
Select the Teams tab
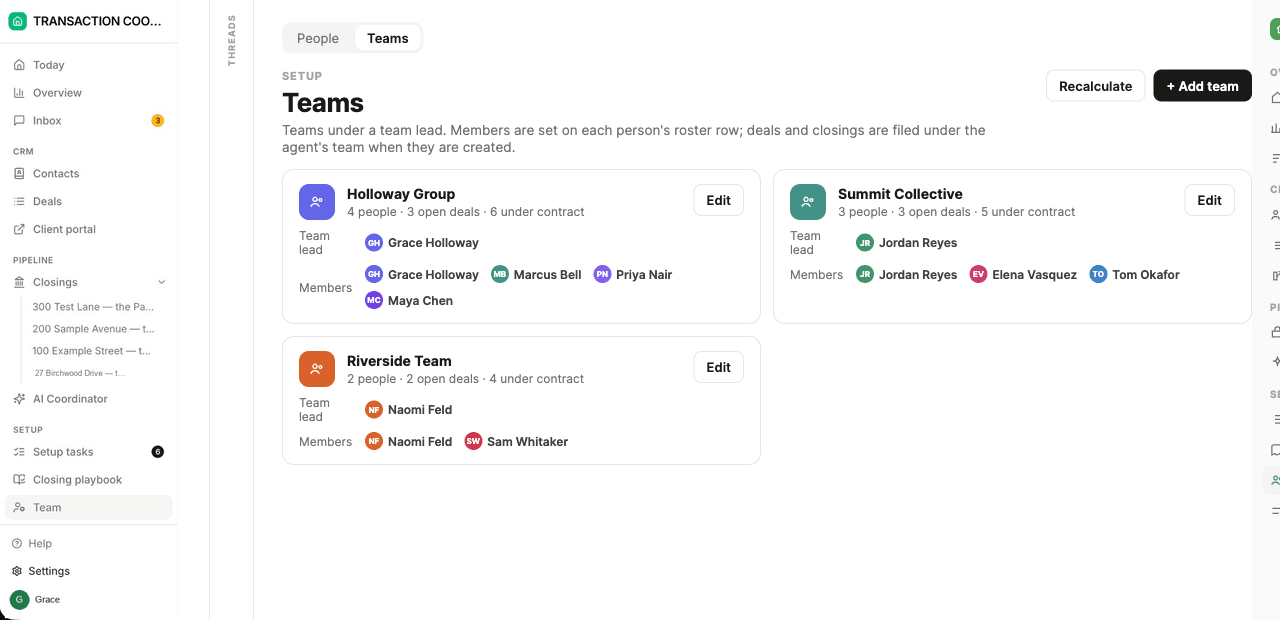388,38
